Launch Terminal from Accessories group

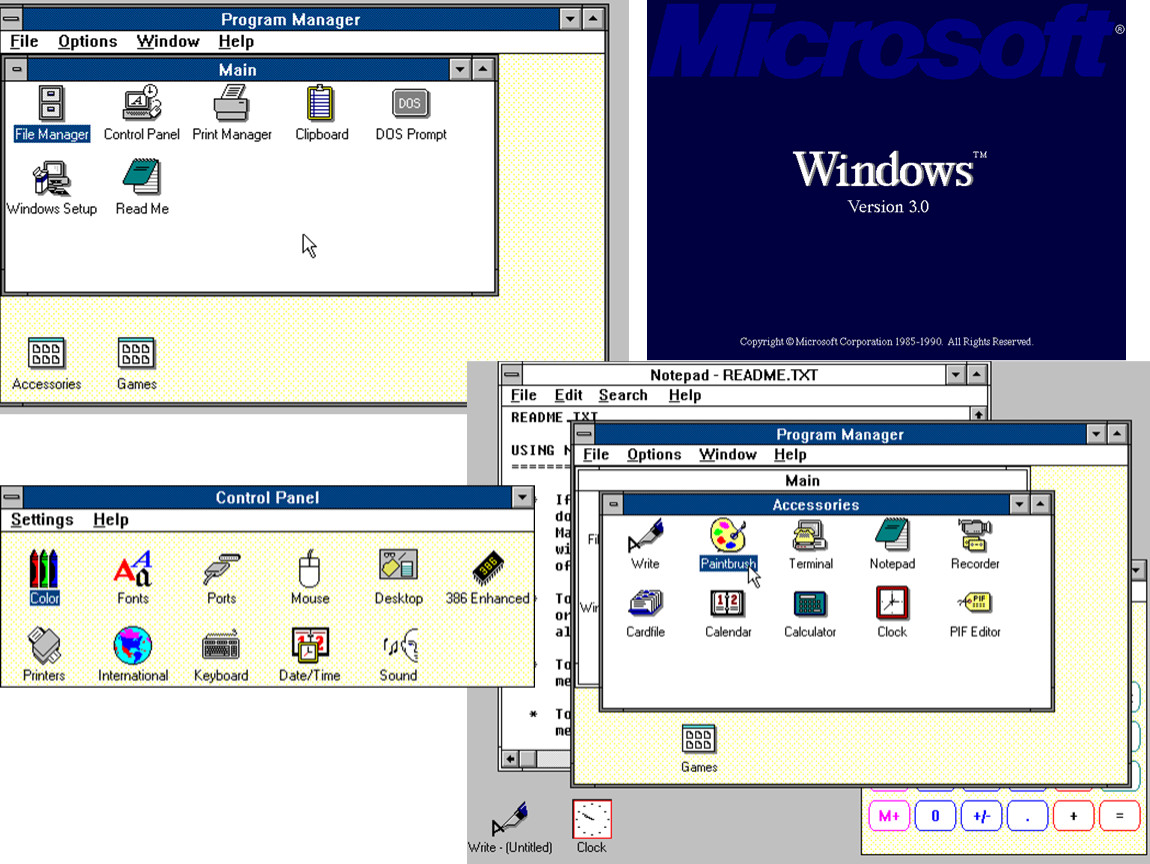(810, 544)
